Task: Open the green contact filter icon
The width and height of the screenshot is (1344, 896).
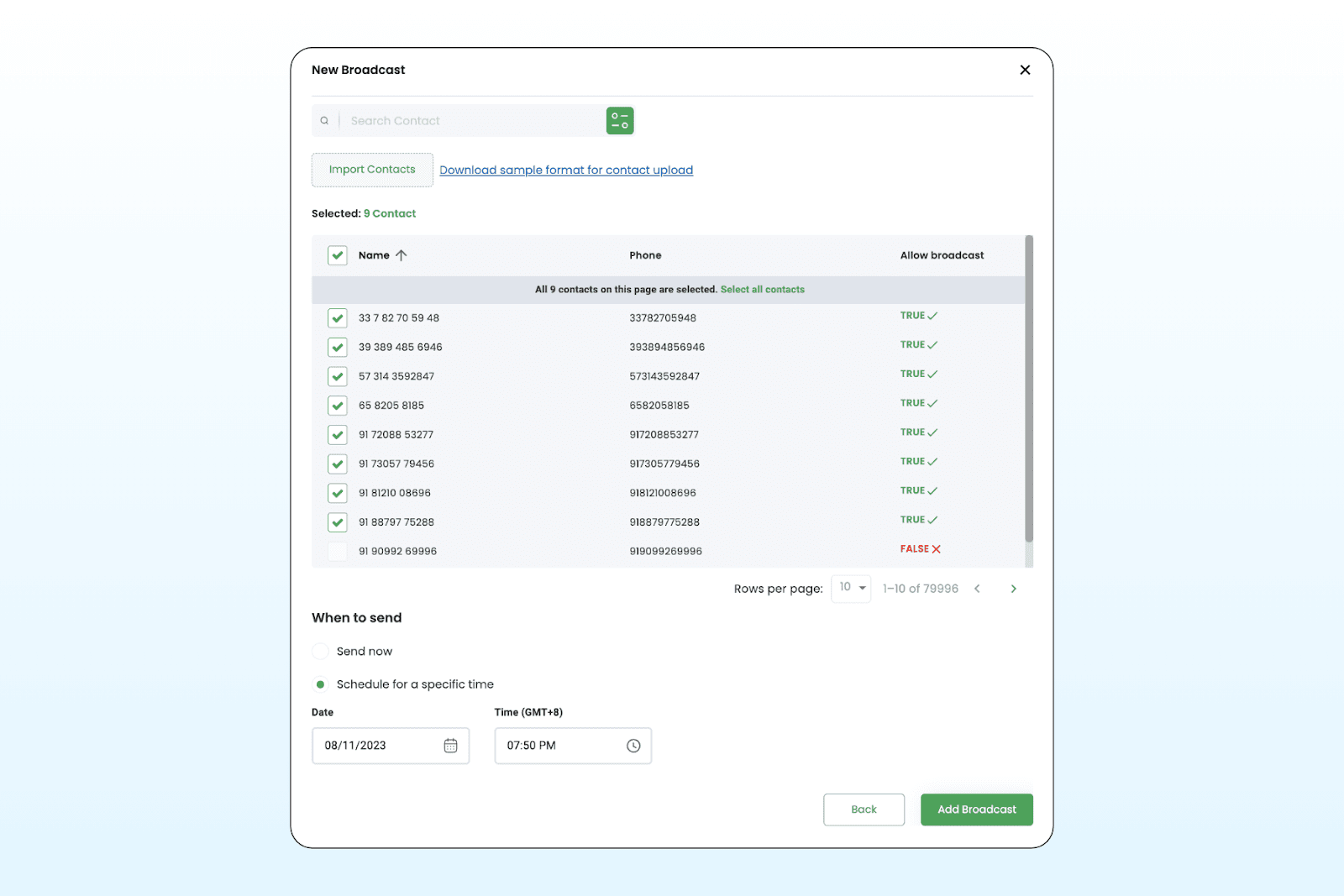Action: 620,121
